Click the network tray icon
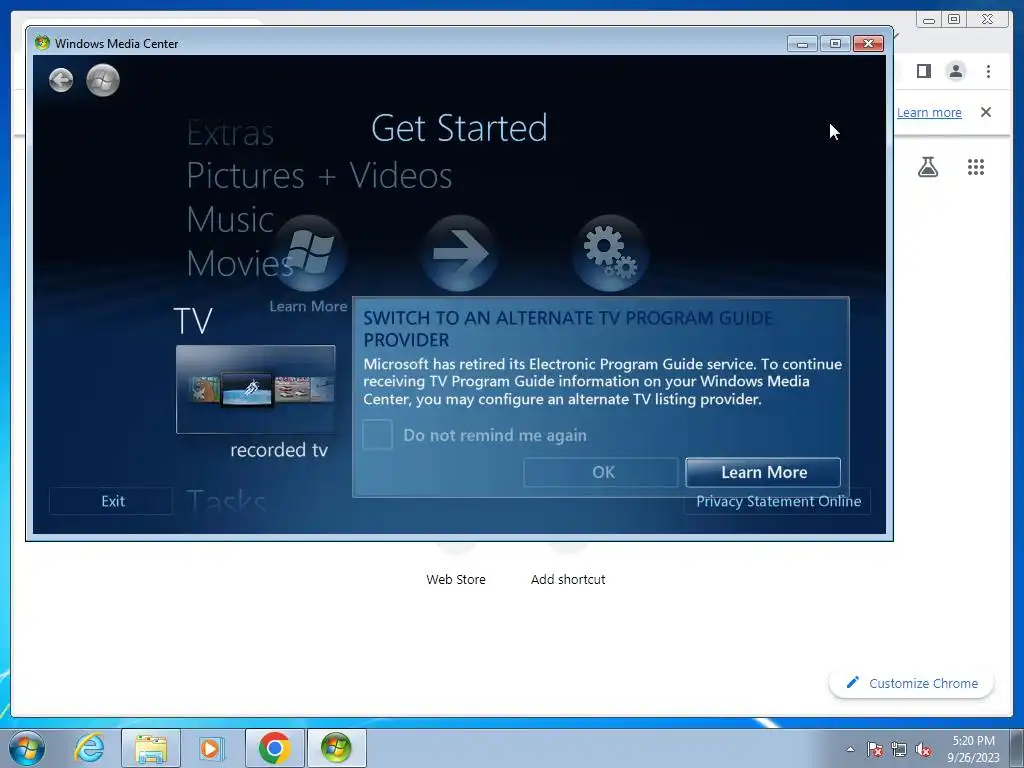The width and height of the screenshot is (1024, 768). [x=899, y=749]
